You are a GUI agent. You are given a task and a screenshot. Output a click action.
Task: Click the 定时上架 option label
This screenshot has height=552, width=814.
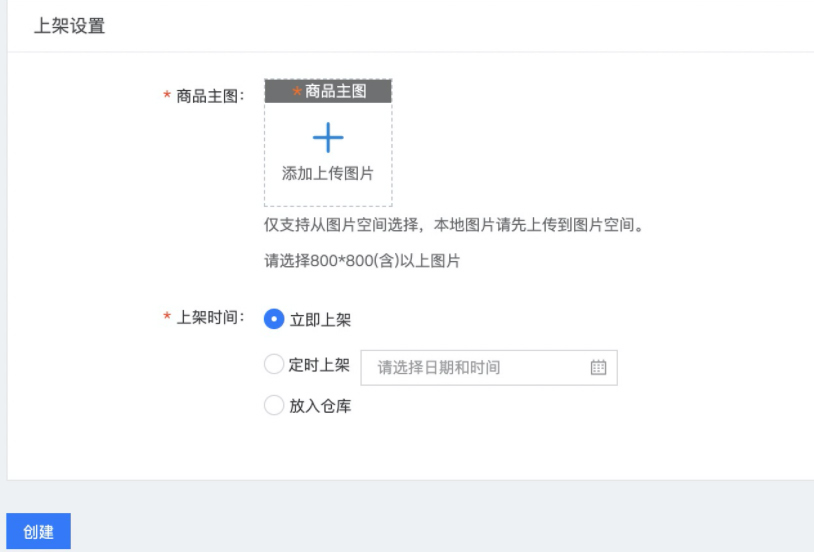tap(319, 365)
